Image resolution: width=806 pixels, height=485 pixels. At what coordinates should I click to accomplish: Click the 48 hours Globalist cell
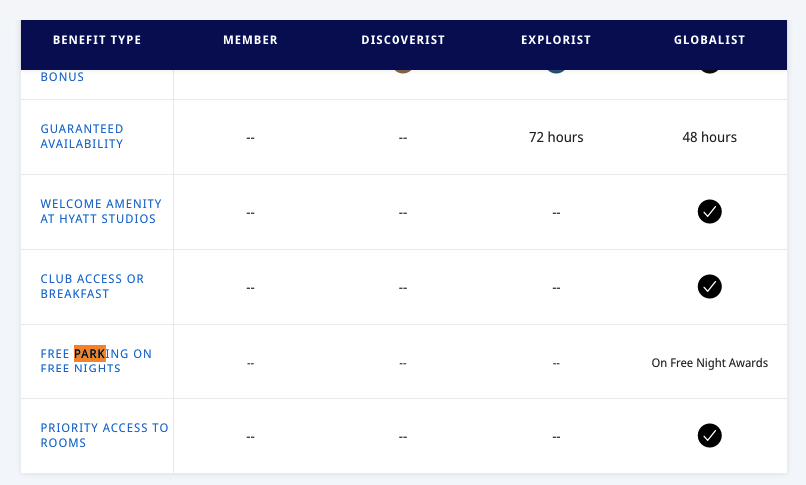click(x=709, y=137)
